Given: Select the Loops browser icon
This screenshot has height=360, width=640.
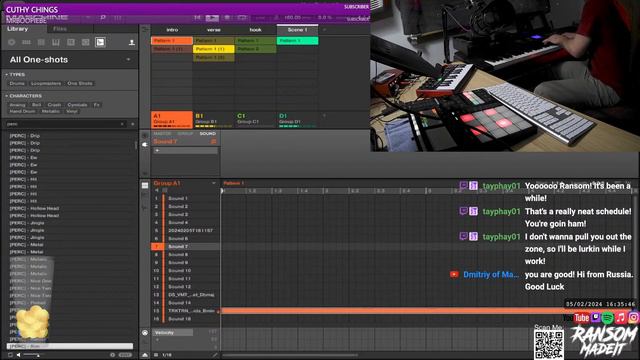Looking at the screenshot, I should click(x=85, y=42).
